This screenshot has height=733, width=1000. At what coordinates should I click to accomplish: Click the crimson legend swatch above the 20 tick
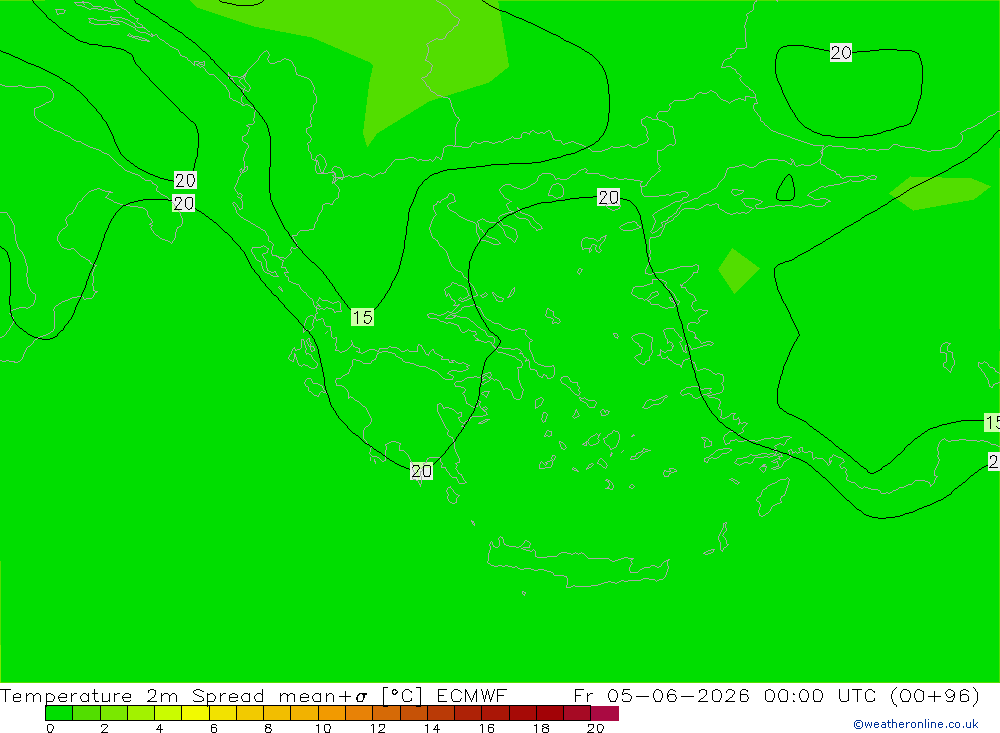coord(605,713)
